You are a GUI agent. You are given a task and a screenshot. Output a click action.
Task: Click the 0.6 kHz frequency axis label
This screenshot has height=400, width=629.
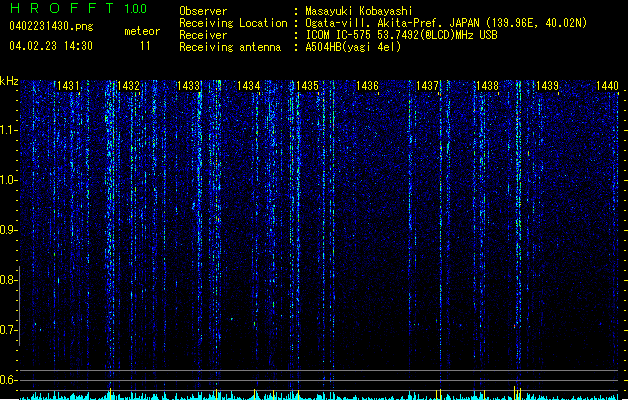point(9,380)
